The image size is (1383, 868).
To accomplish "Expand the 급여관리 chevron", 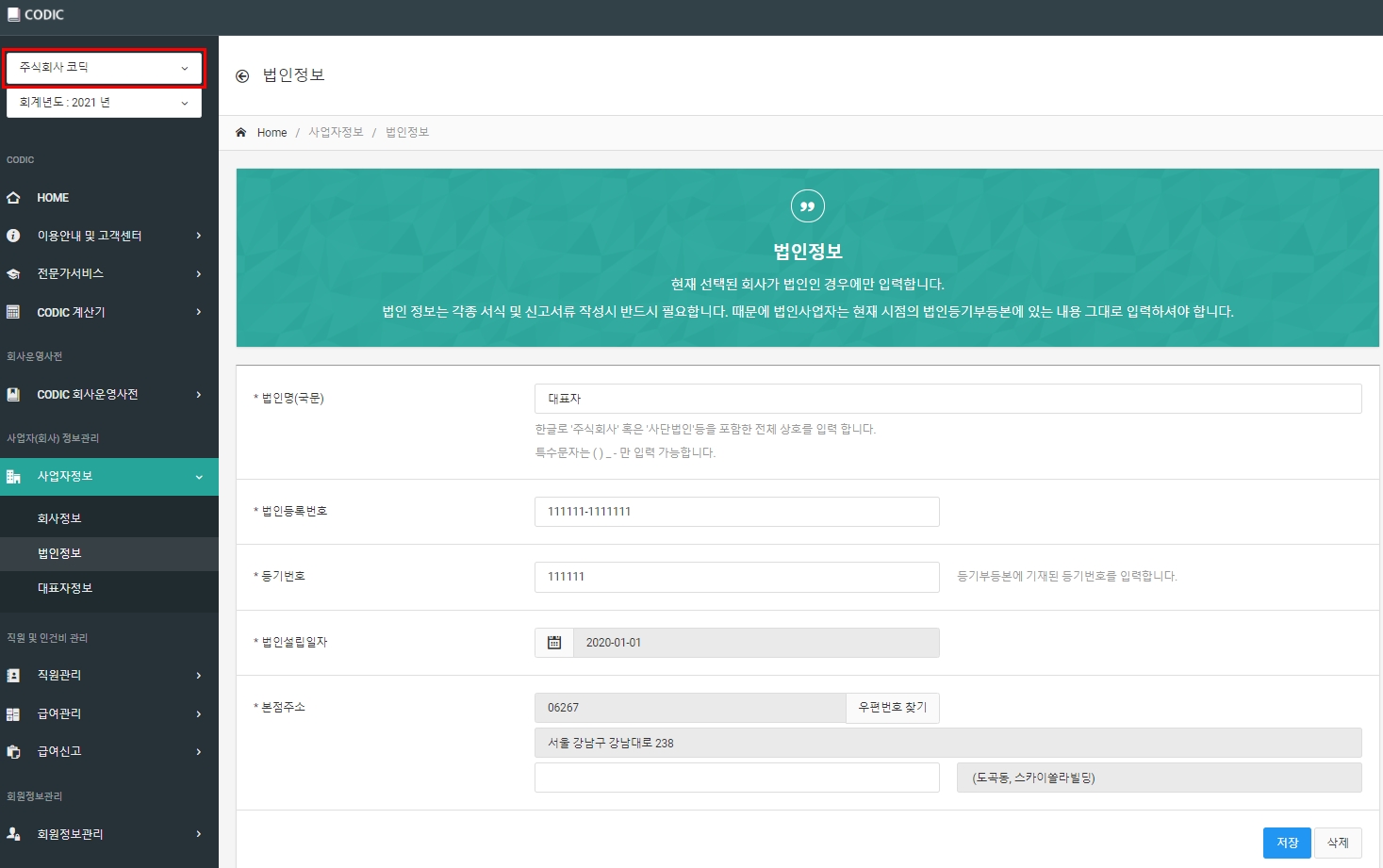I will click(x=199, y=714).
